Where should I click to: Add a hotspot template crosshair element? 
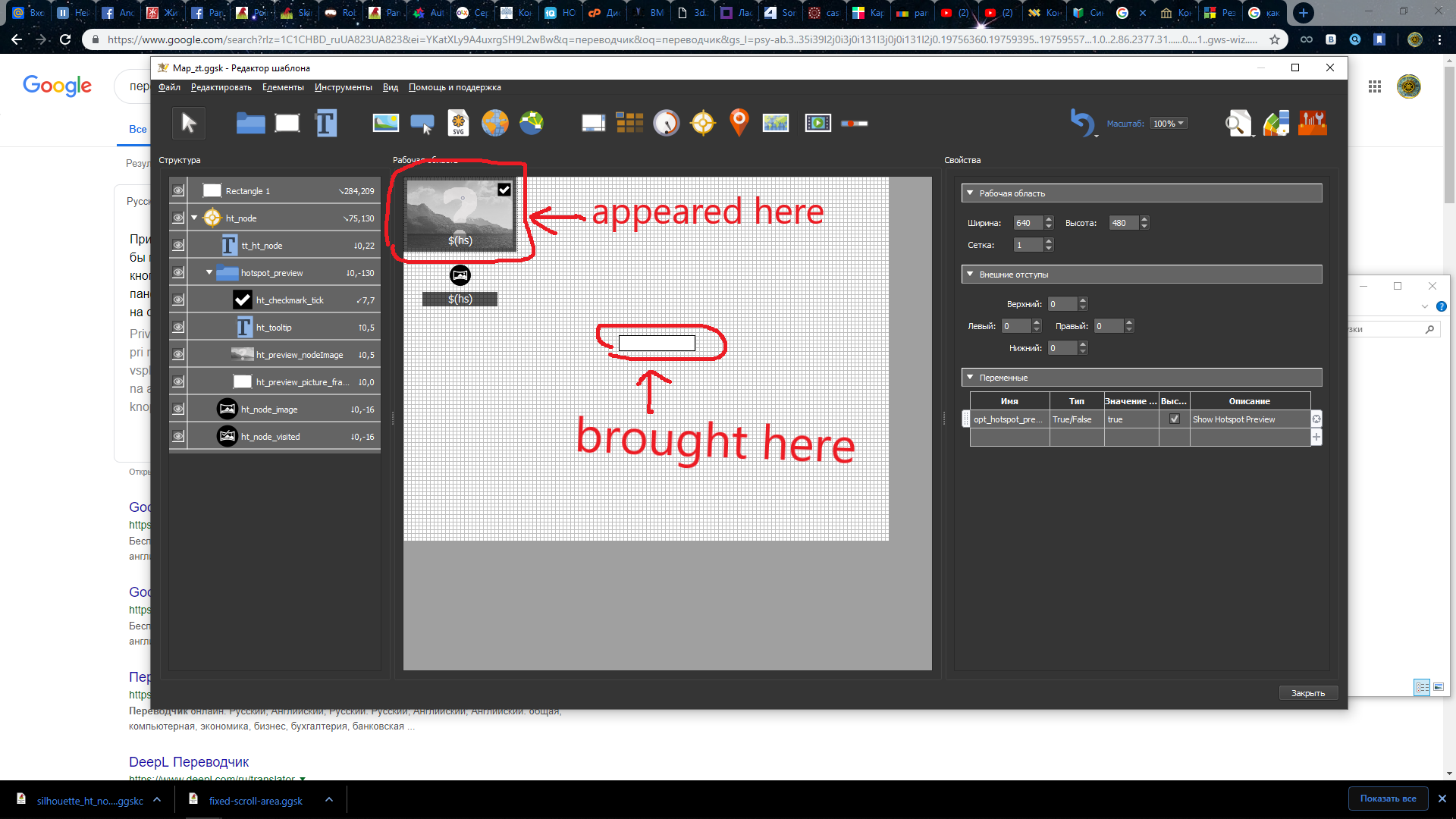pyautogui.click(x=703, y=123)
